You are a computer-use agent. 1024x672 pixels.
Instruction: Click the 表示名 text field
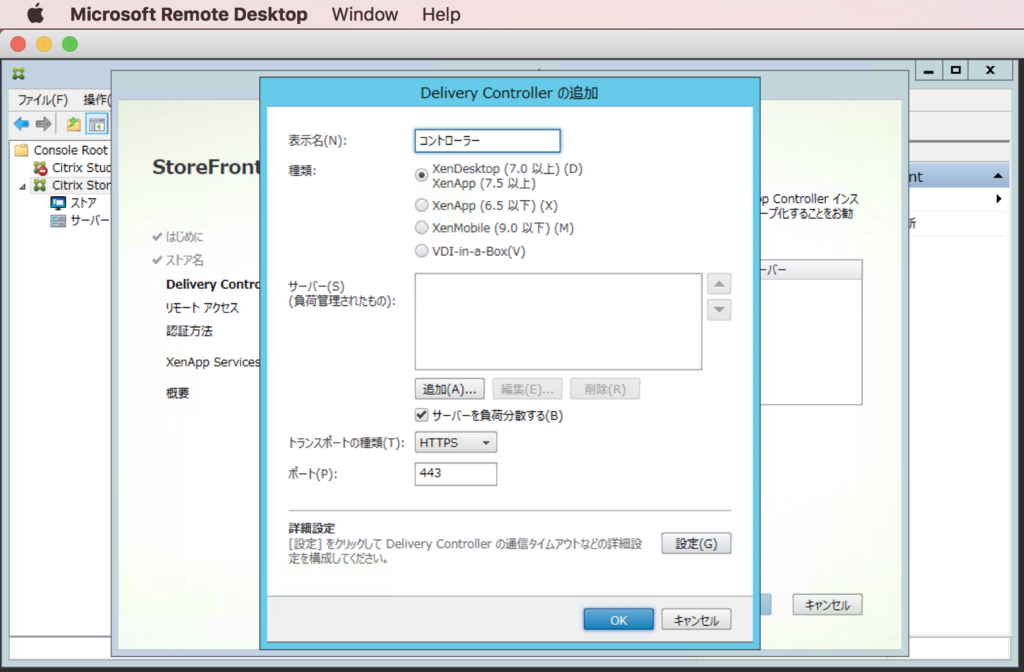pos(487,140)
